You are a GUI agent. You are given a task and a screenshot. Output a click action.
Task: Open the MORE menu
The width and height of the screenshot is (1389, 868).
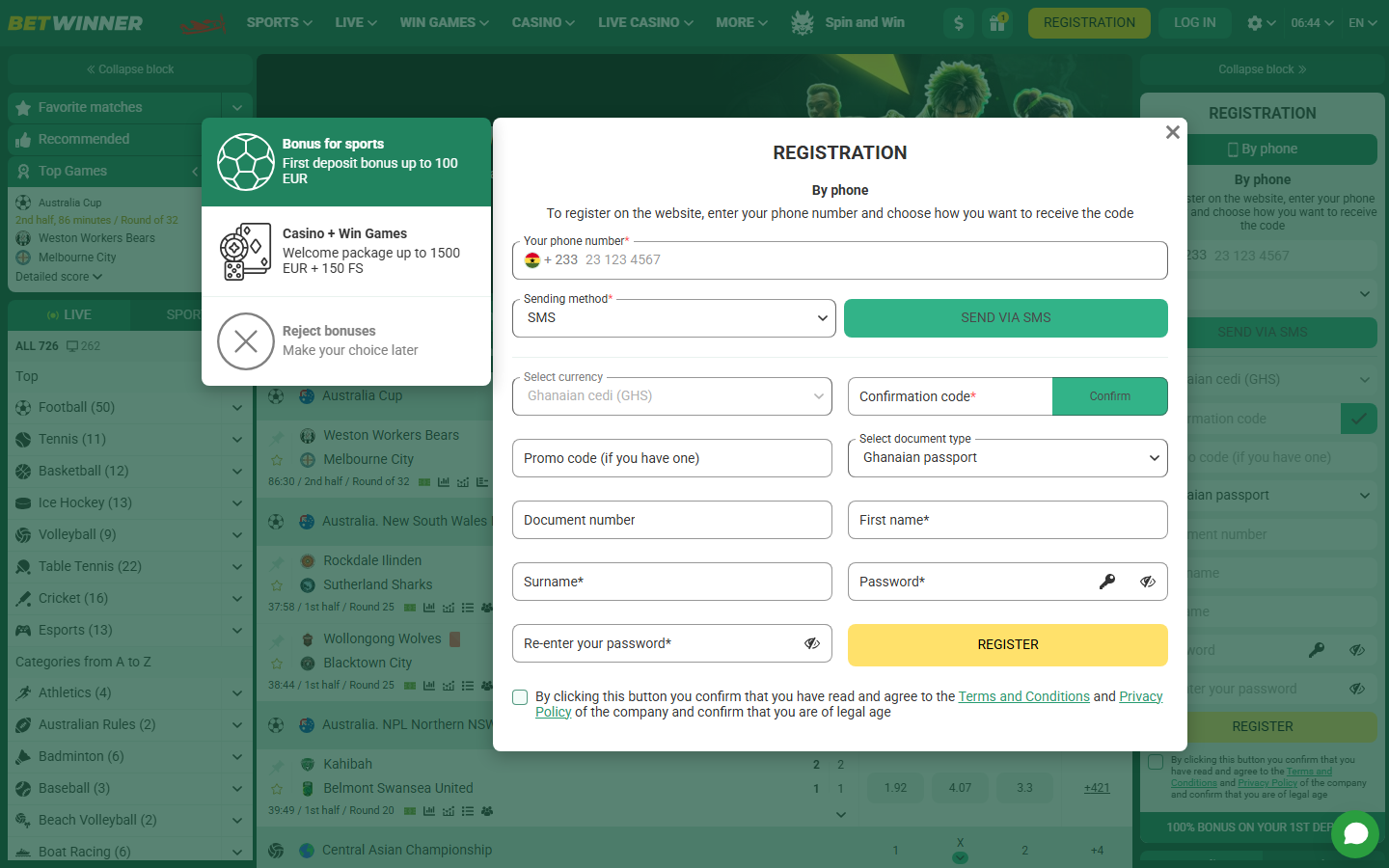742,22
